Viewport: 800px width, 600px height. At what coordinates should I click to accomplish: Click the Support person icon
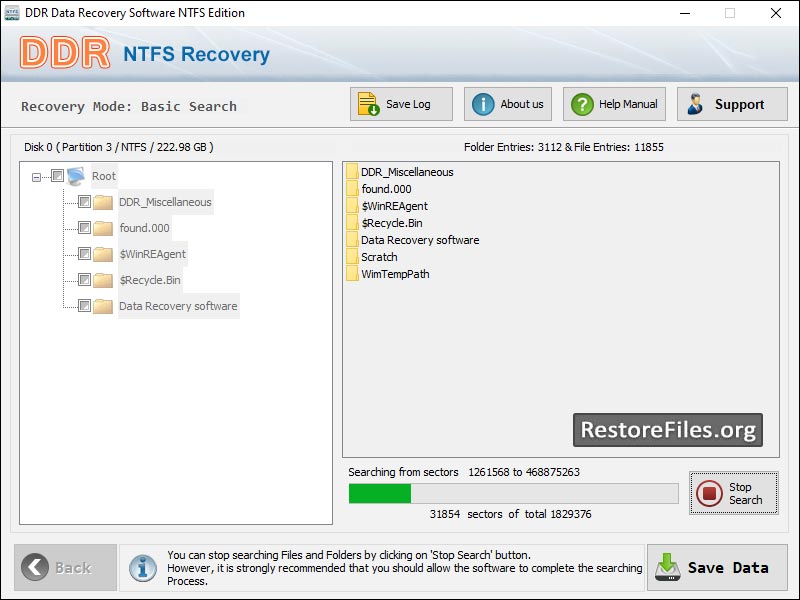(x=698, y=103)
